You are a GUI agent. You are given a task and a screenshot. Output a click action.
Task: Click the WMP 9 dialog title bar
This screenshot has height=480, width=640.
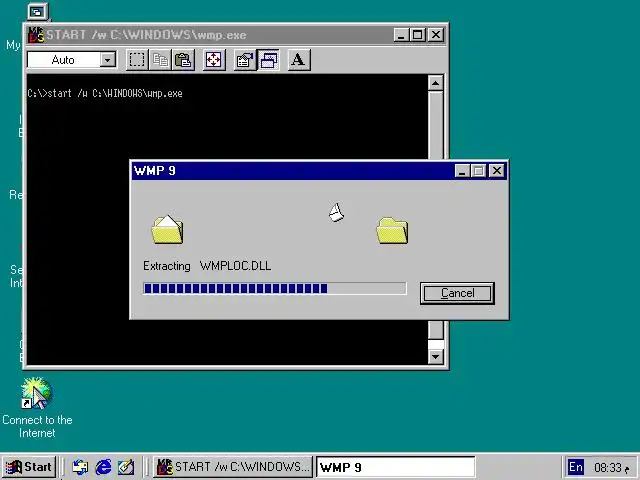click(x=292, y=171)
